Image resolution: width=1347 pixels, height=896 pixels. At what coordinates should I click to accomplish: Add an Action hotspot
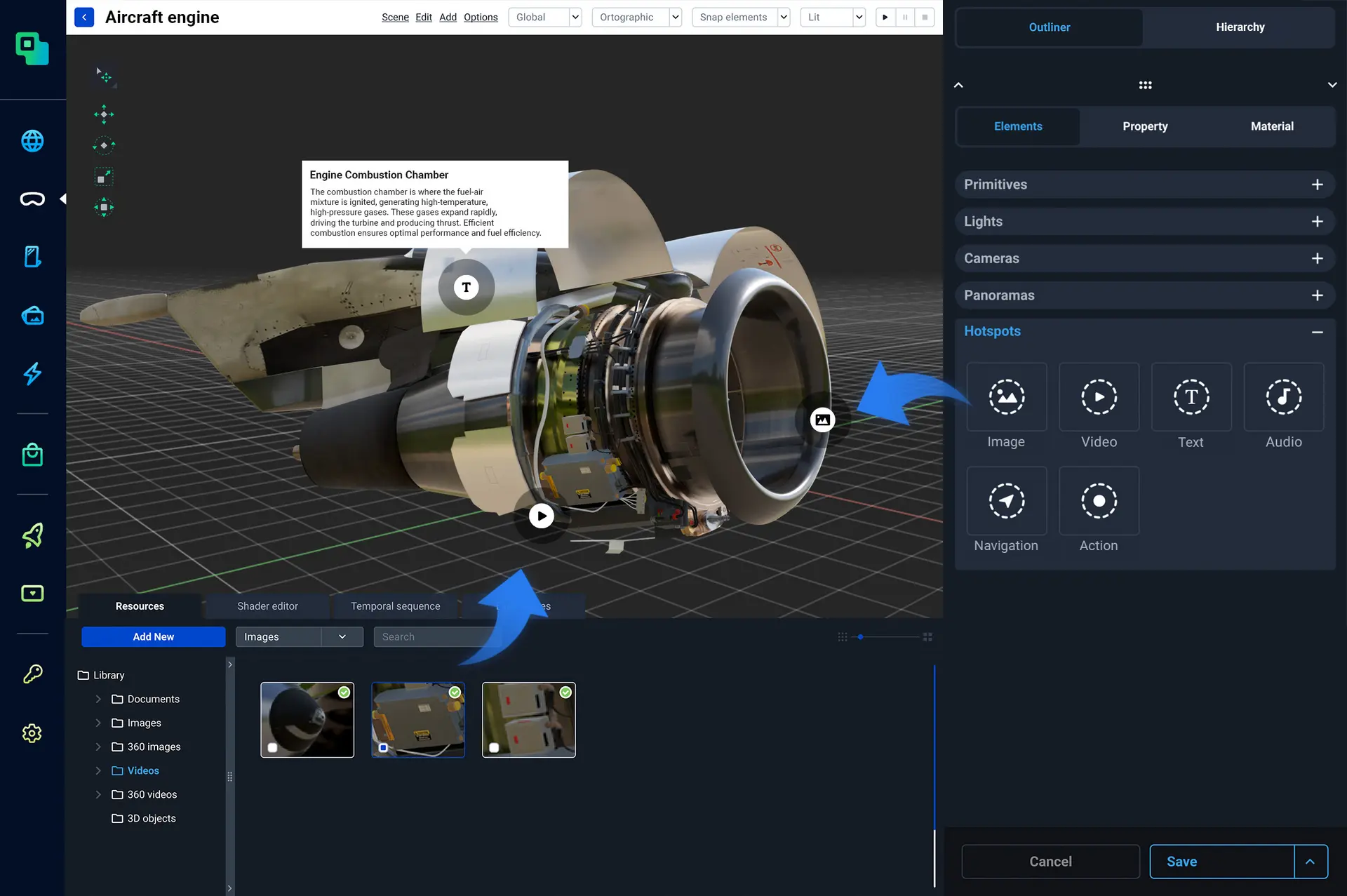click(x=1099, y=501)
